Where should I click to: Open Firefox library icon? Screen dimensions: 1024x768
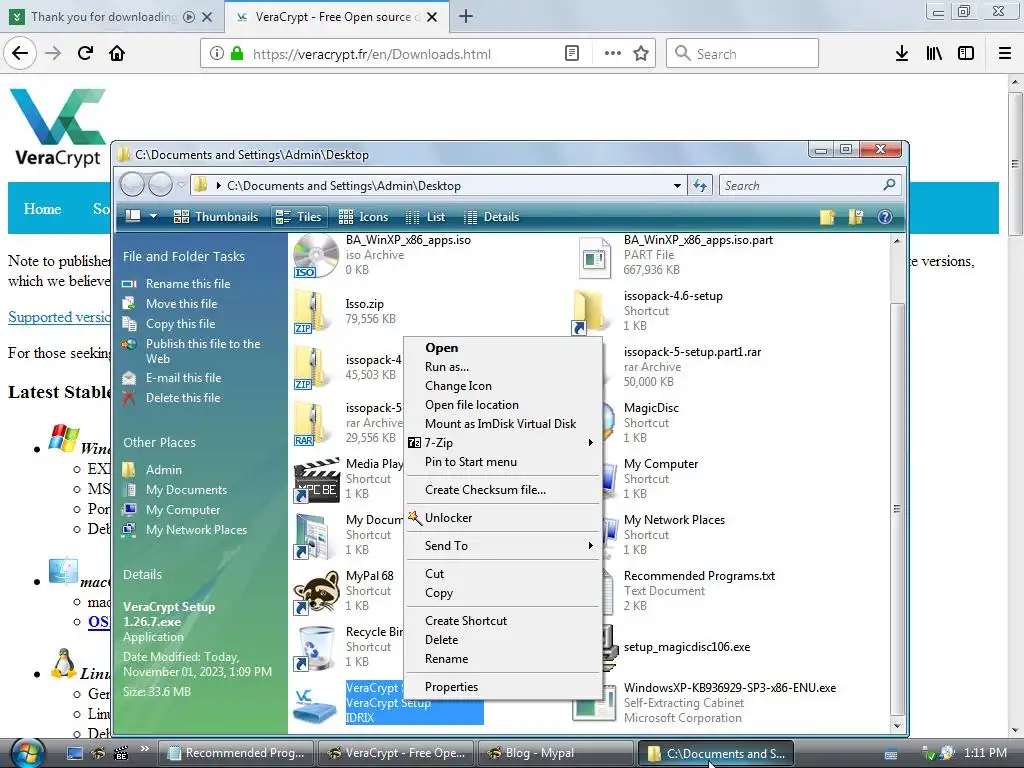point(934,54)
